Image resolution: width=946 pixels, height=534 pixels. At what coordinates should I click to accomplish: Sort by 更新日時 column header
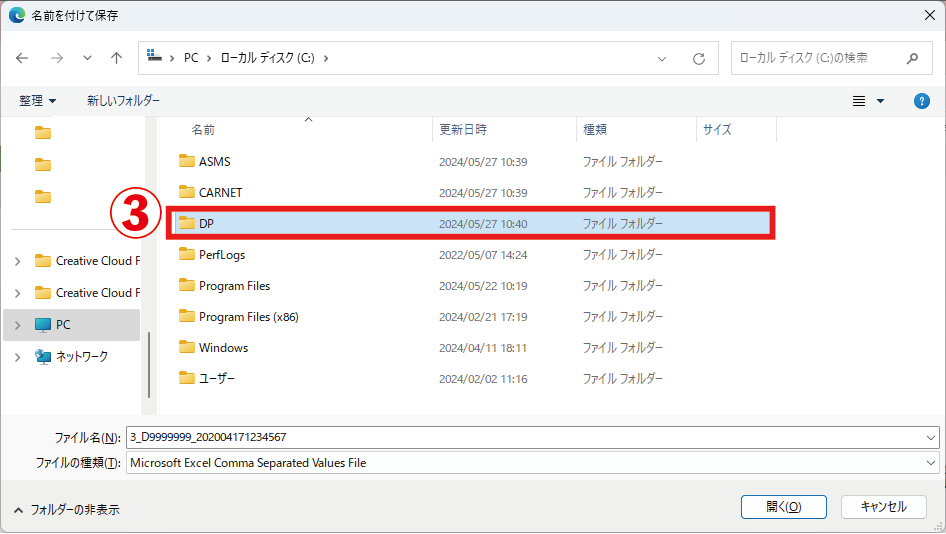[x=463, y=130]
